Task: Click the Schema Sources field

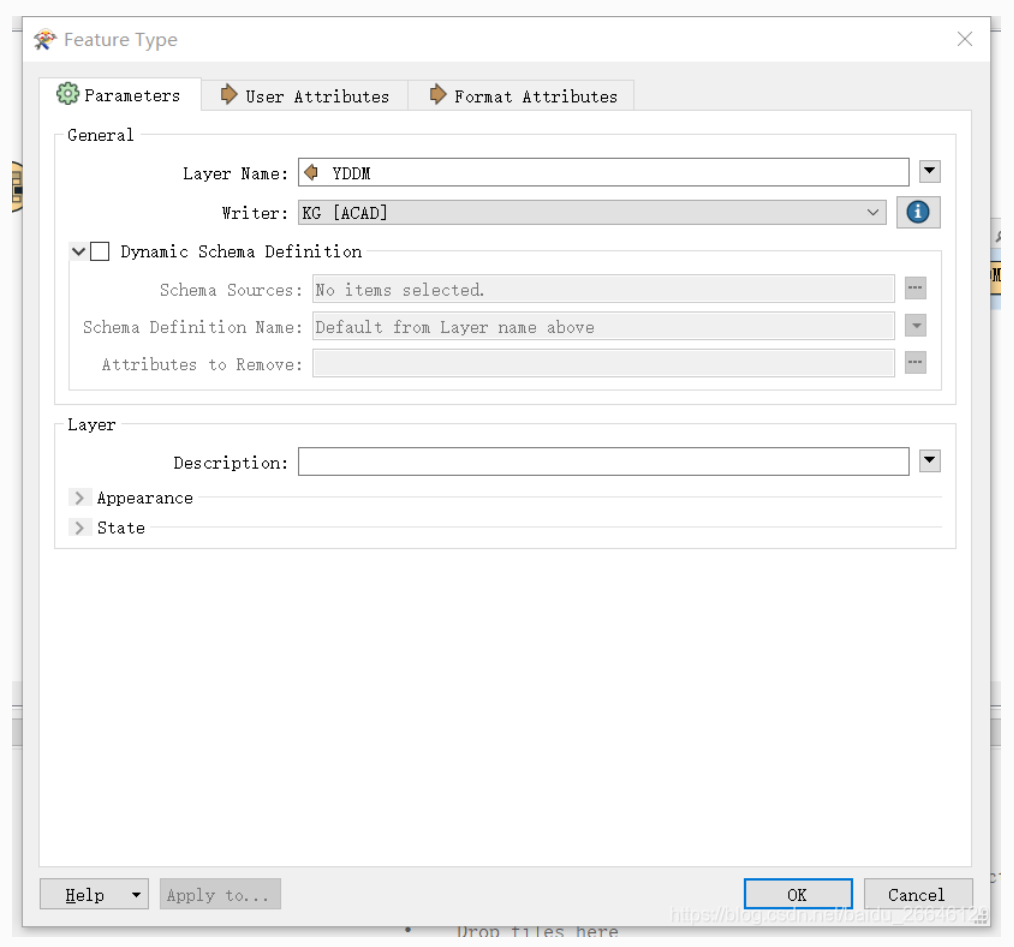Action: [x=603, y=288]
